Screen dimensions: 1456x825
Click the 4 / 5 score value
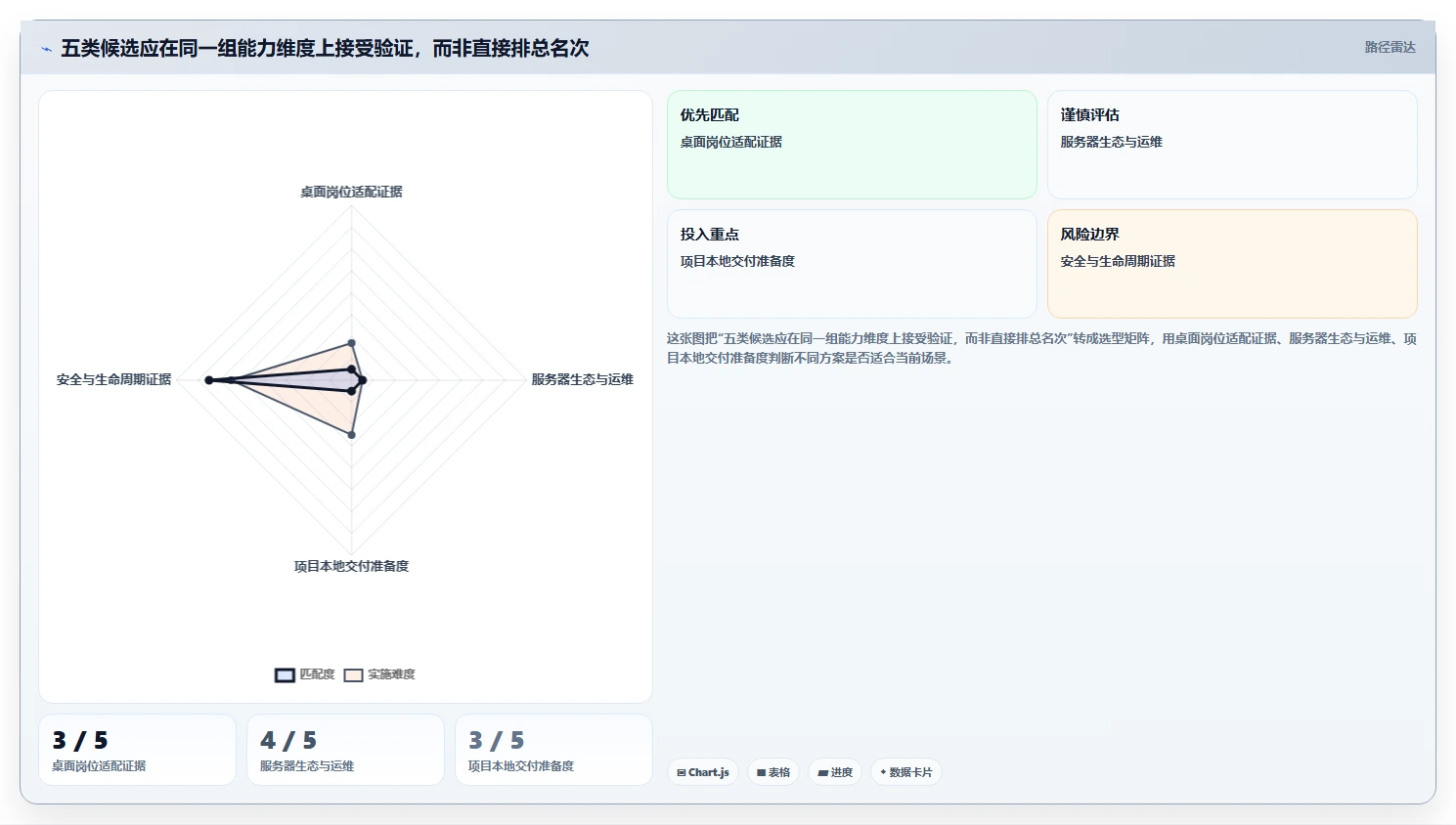pyautogui.click(x=288, y=740)
